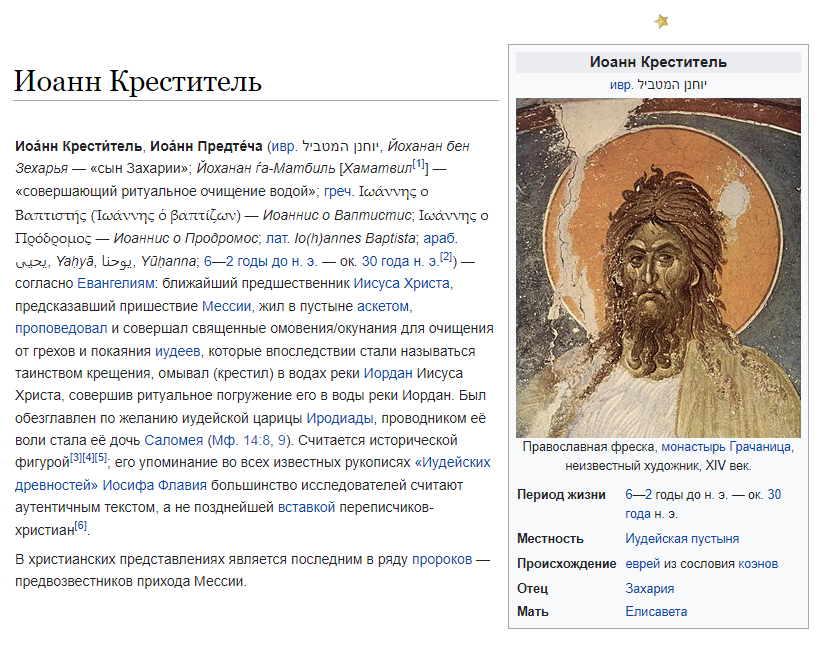
Task: Follow the «проповедовал» link
Action: (61, 328)
